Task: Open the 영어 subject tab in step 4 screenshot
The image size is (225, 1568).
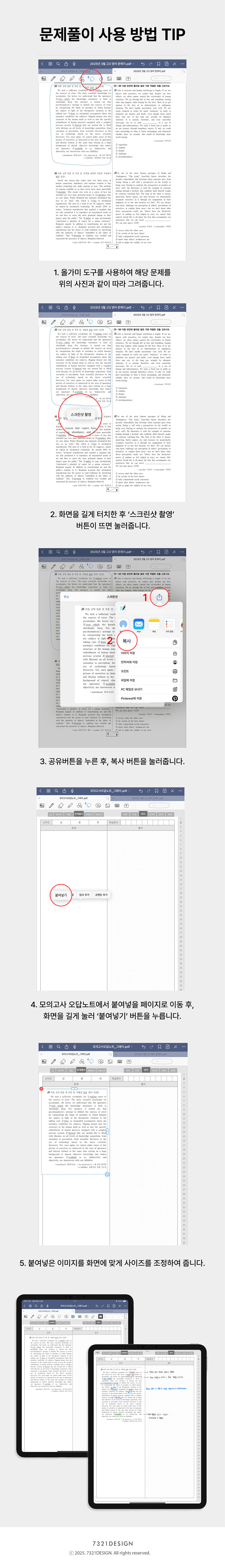Action: pos(143,814)
